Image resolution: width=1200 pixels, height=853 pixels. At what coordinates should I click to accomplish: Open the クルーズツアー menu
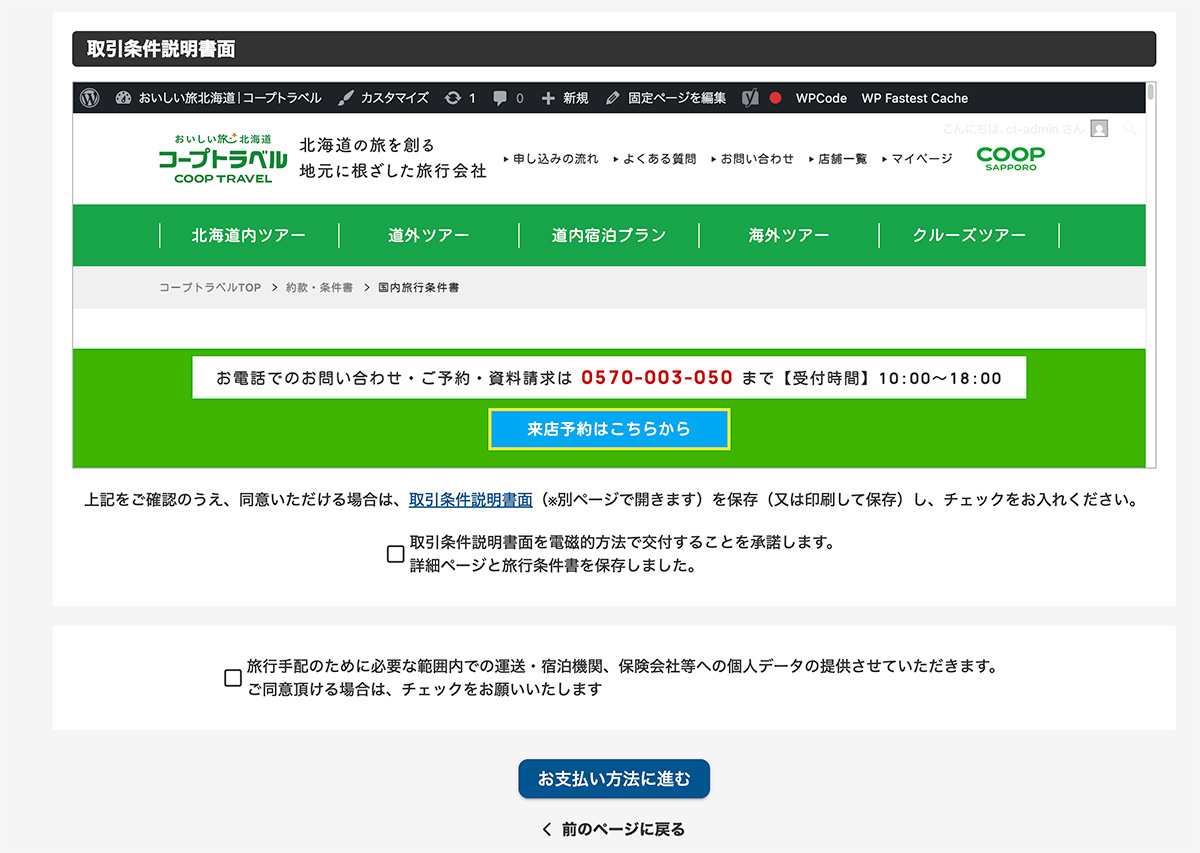(x=968, y=235)
